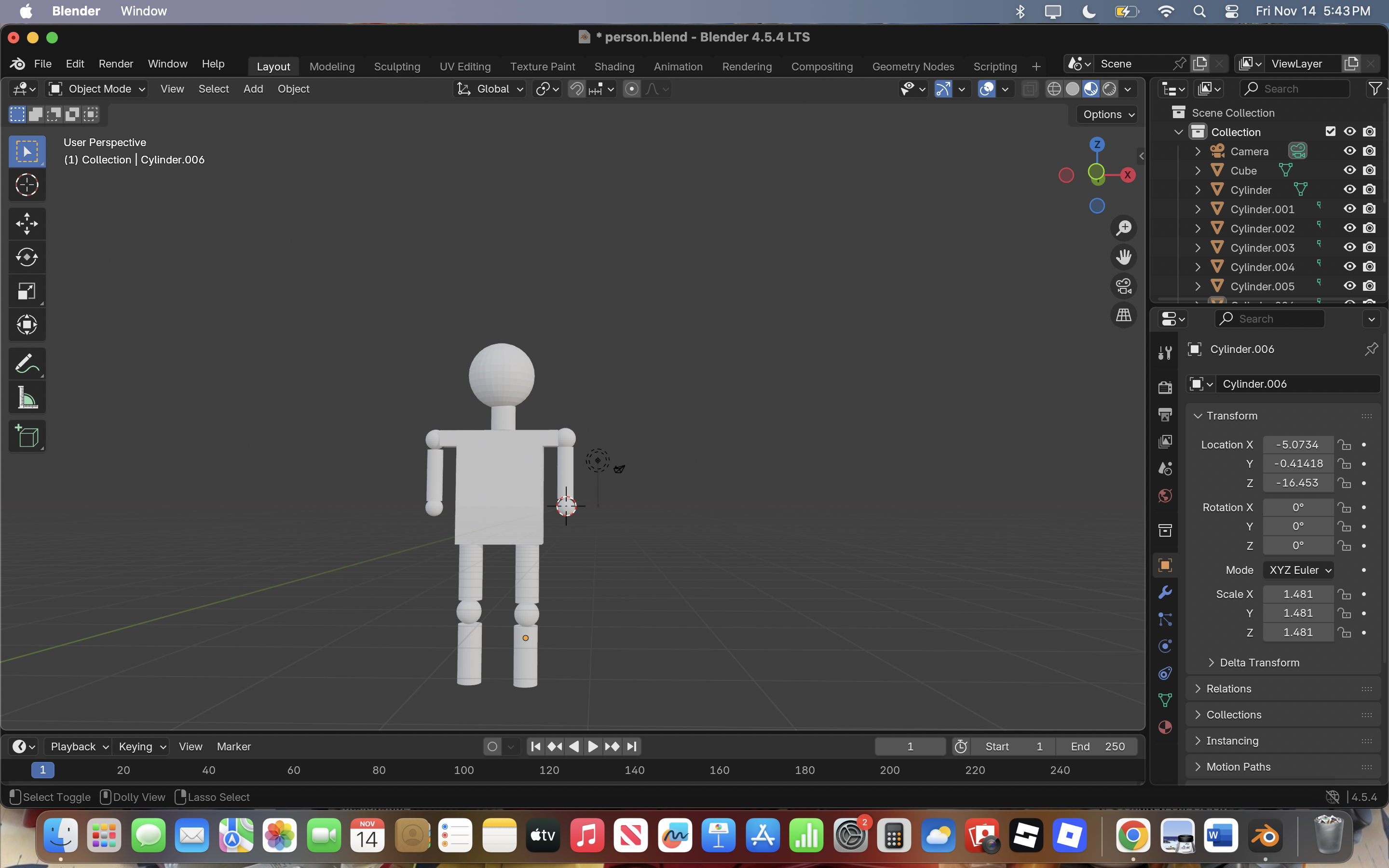Toggle camera view in viewport

pos(1123,286)
